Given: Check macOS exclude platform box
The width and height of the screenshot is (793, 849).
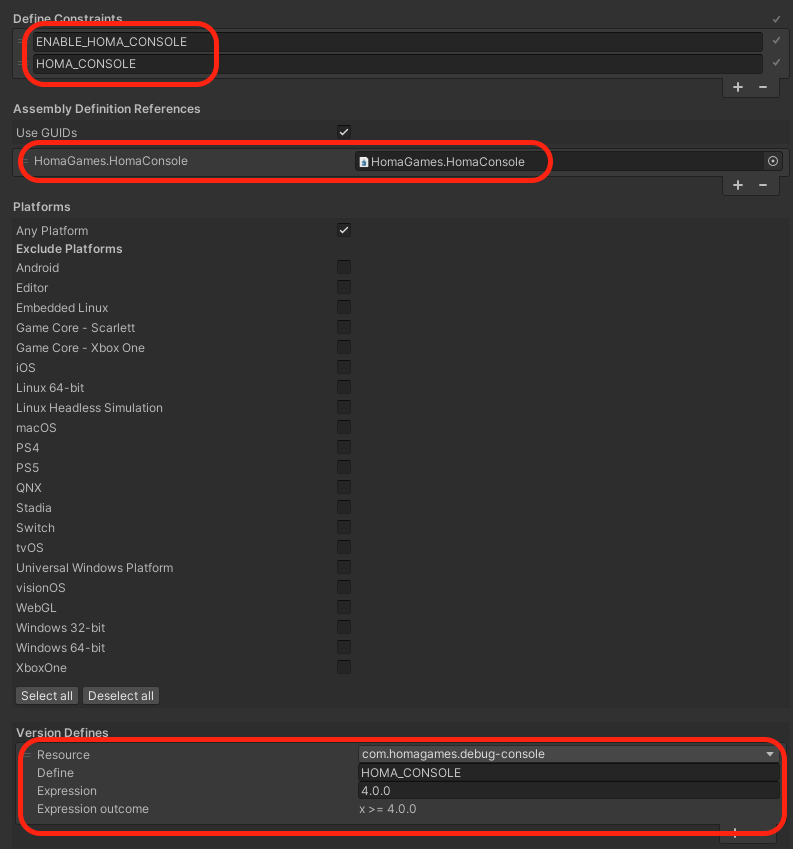Looking at the screenshot, I should click(344, 427).
